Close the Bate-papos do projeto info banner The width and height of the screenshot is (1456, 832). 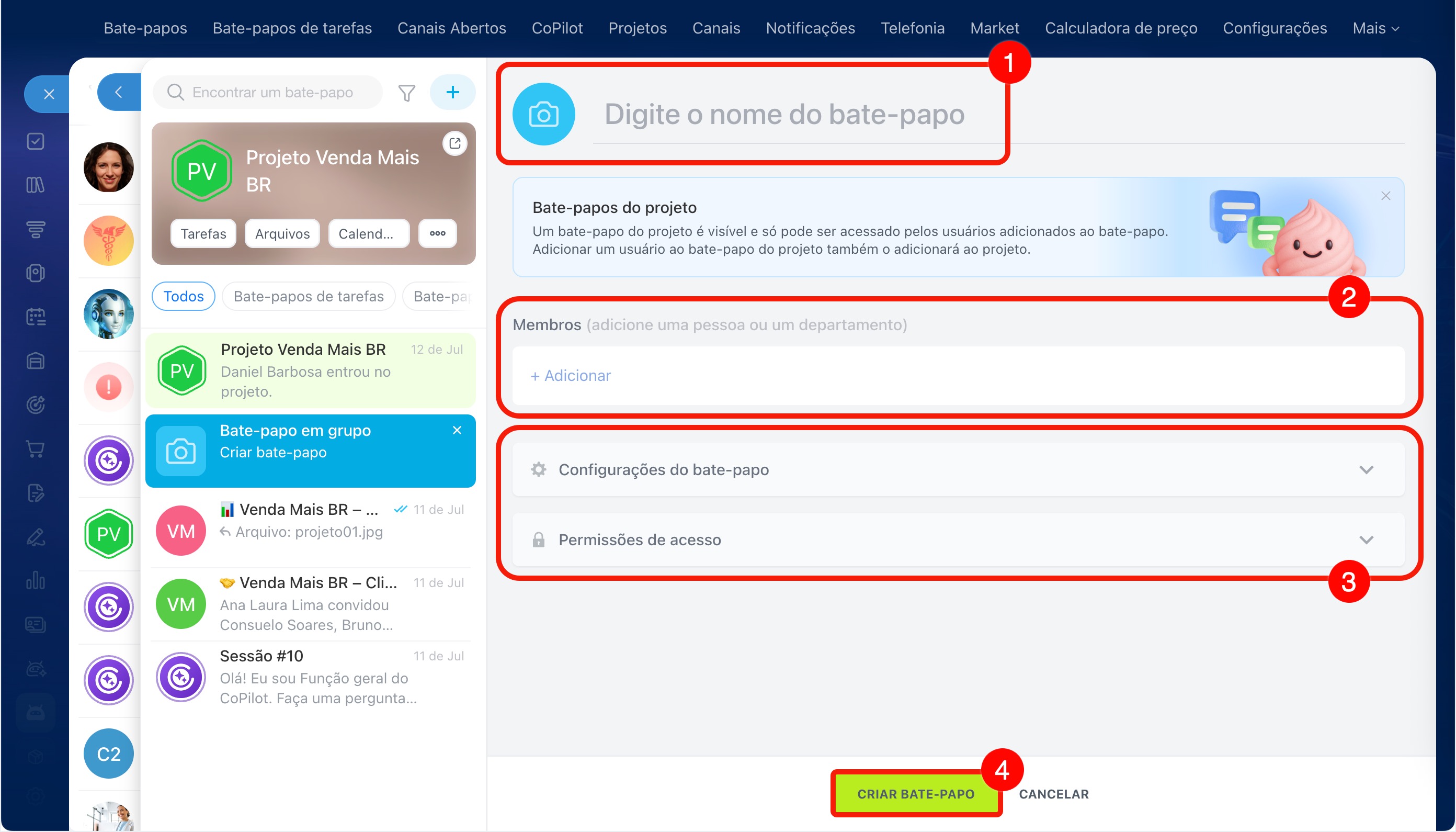(x=1386, y=196)
